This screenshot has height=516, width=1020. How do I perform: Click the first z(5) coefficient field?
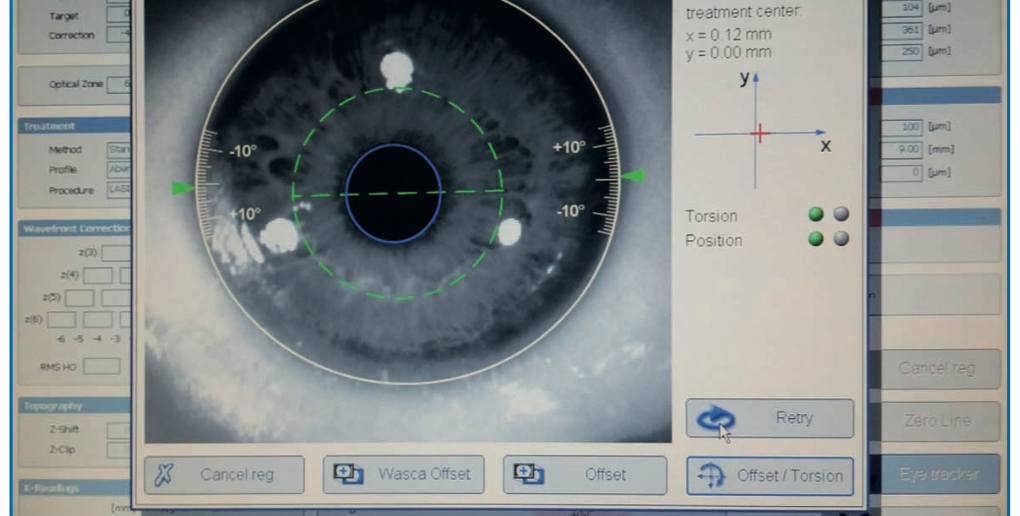[79, 297]
